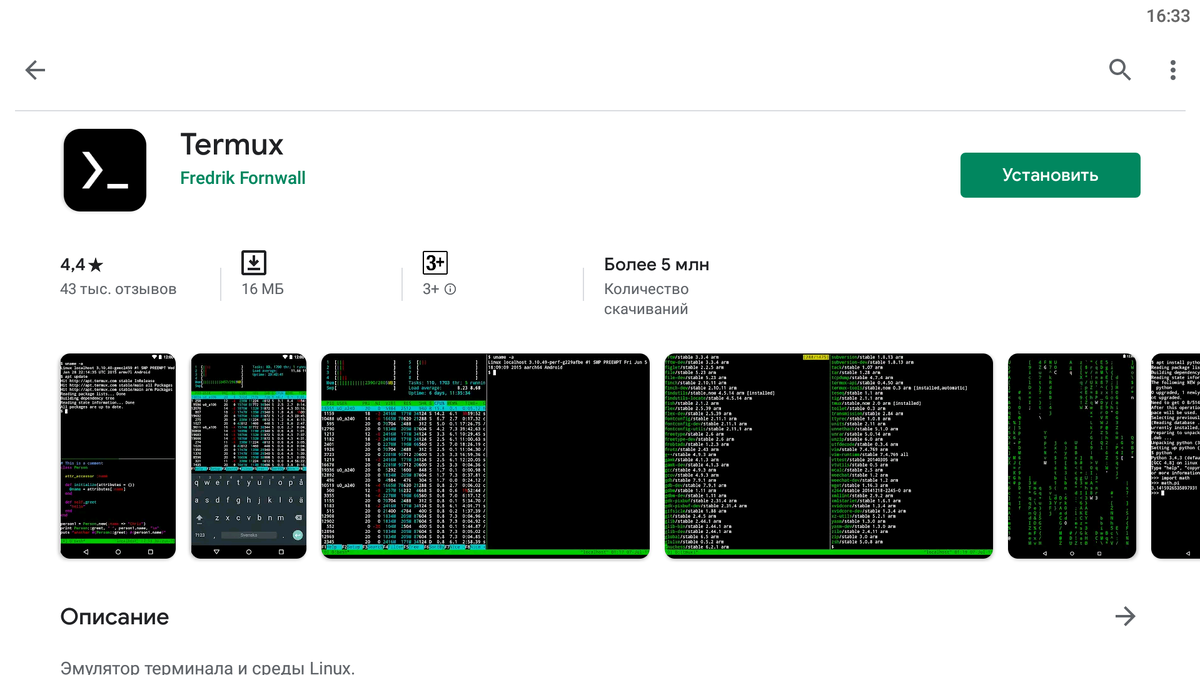The width and height of the screenshot is (1200, 675).
Task: Tap the 3+ age rating badge
Action: (x=435, y=263)
